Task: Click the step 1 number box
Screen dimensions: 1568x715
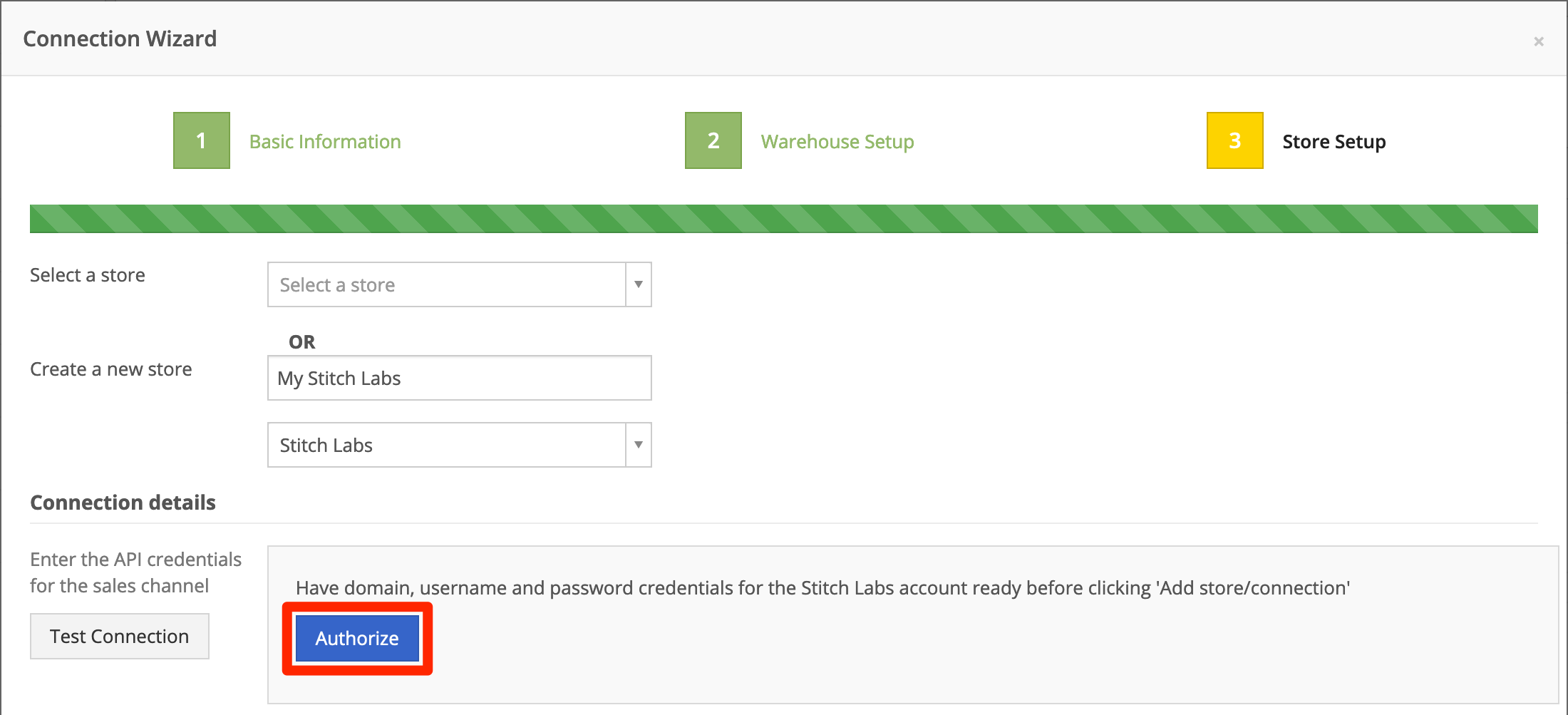Action: point(202,140)
